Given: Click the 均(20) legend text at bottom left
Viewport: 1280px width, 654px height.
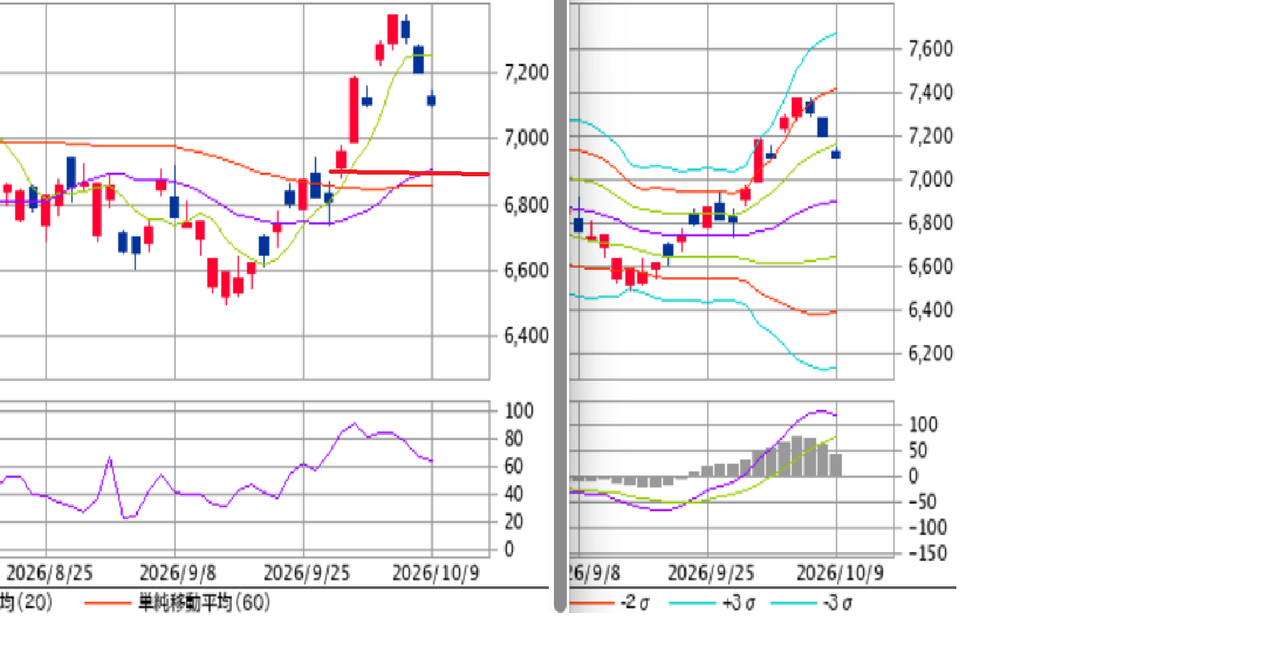Looking at the screenshot, I should [26, 603].
